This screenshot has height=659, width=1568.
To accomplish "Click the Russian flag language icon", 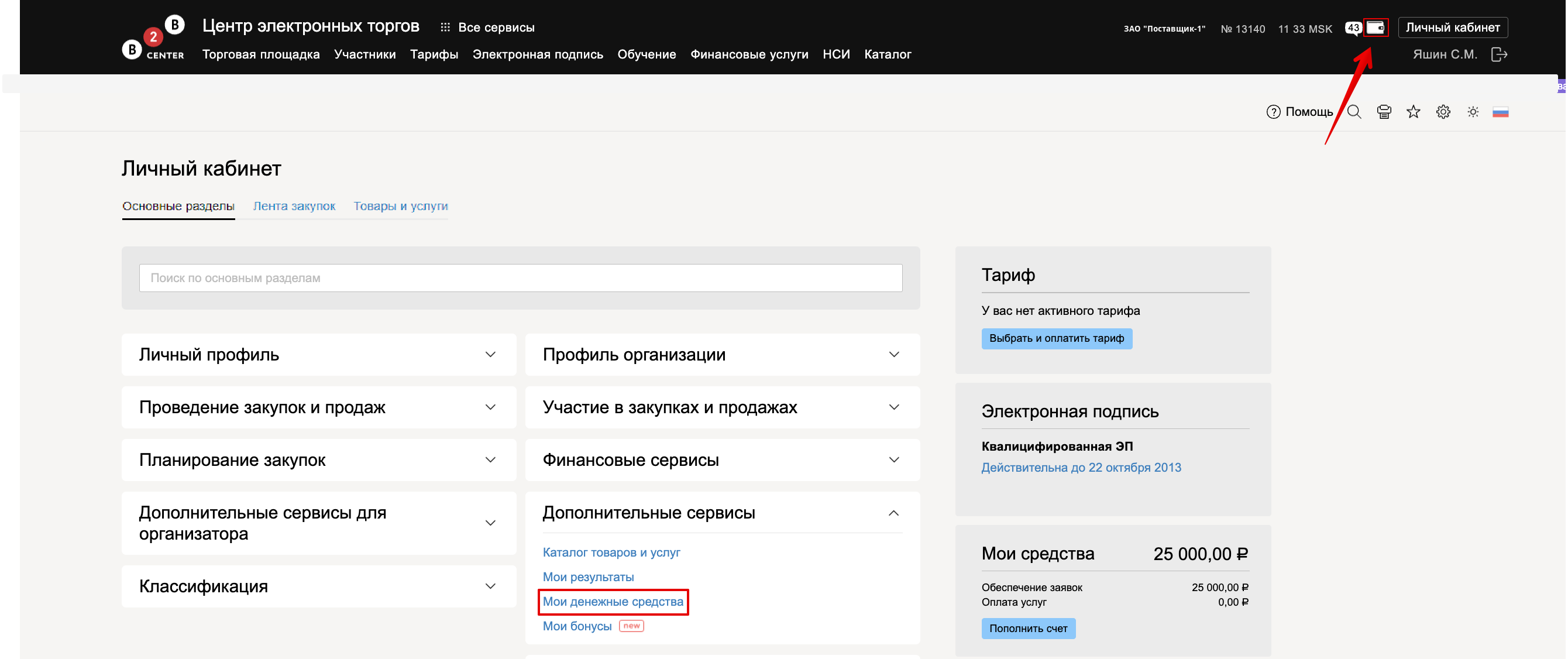I will click(x=1501, y=112).
